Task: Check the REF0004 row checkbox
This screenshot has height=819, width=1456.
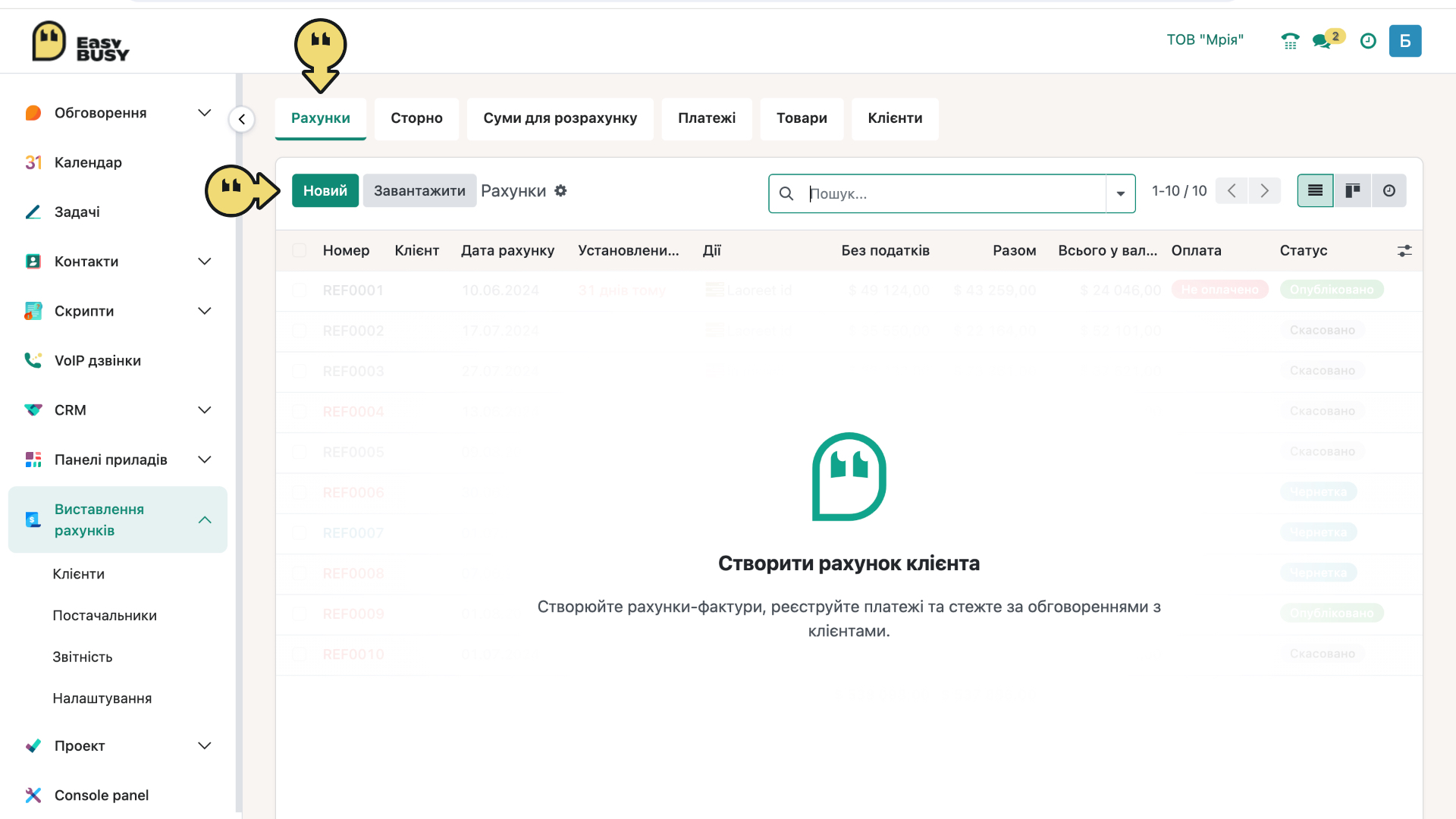Action: click(x=300, y=412)
